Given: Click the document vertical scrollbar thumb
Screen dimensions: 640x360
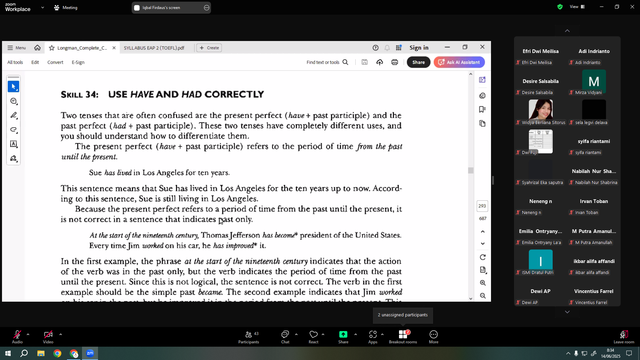Looking at the screenshot, I should 471,170.
